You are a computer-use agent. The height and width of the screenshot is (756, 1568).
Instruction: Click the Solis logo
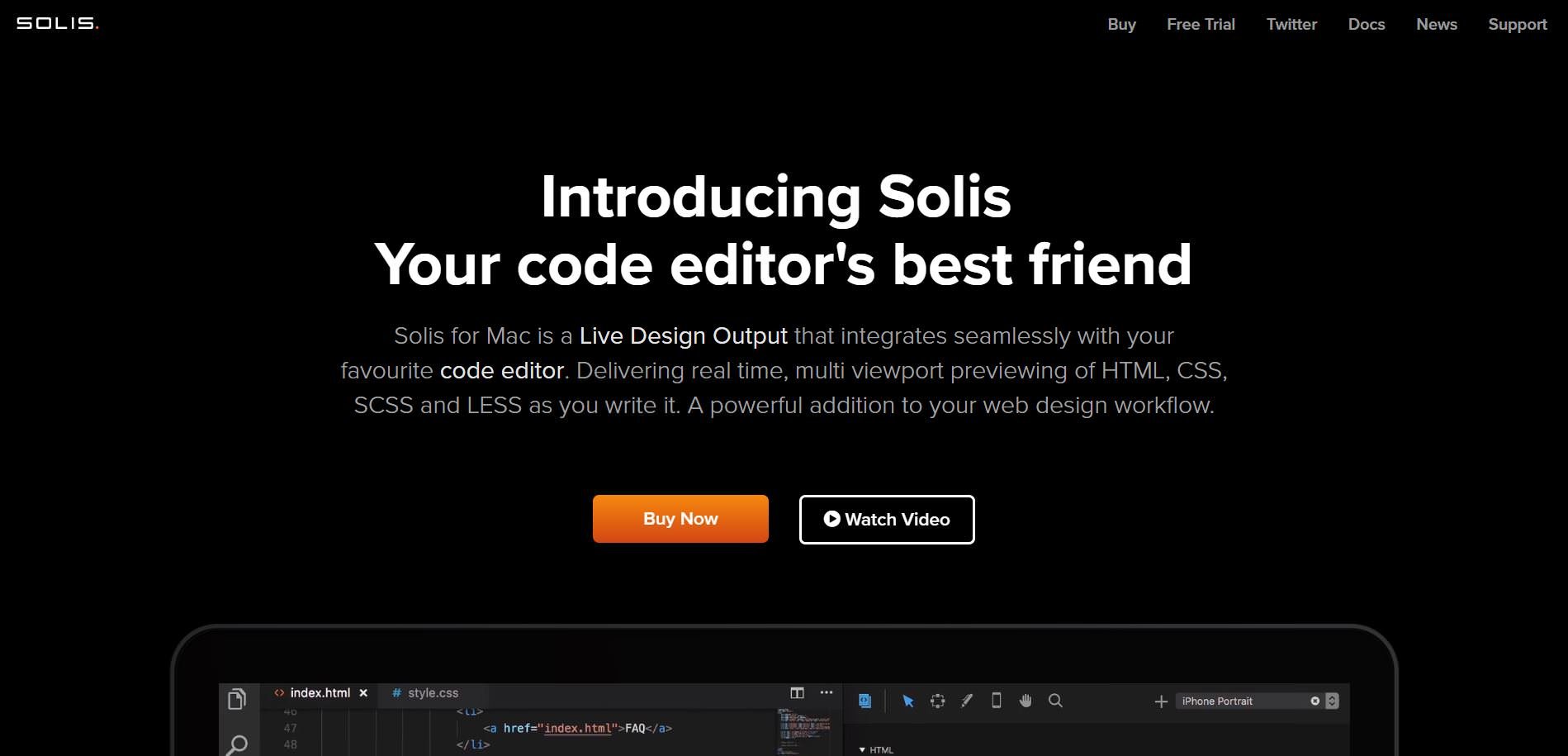point(57,23)
